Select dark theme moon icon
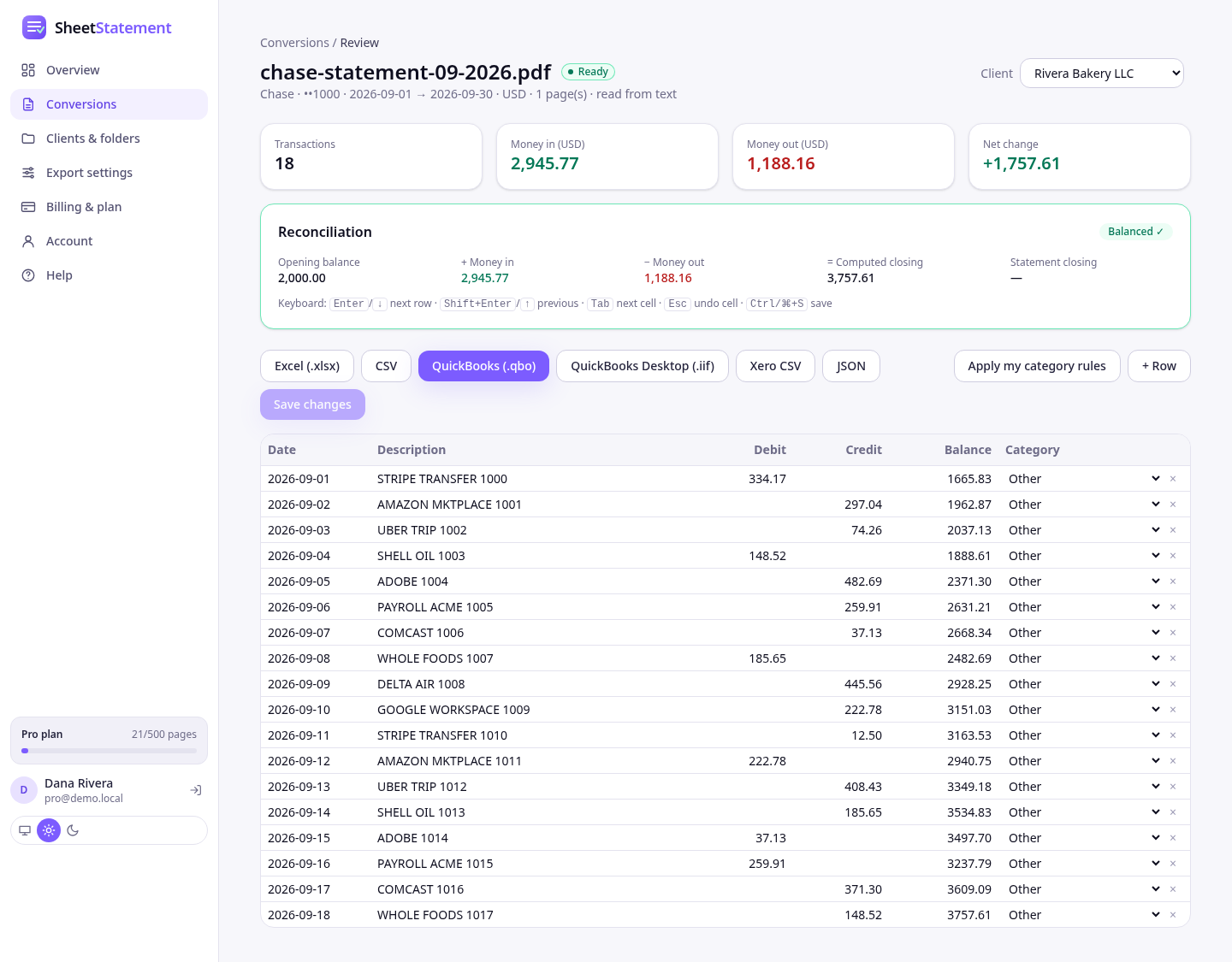1232x962 pixels. coord(73,830)
